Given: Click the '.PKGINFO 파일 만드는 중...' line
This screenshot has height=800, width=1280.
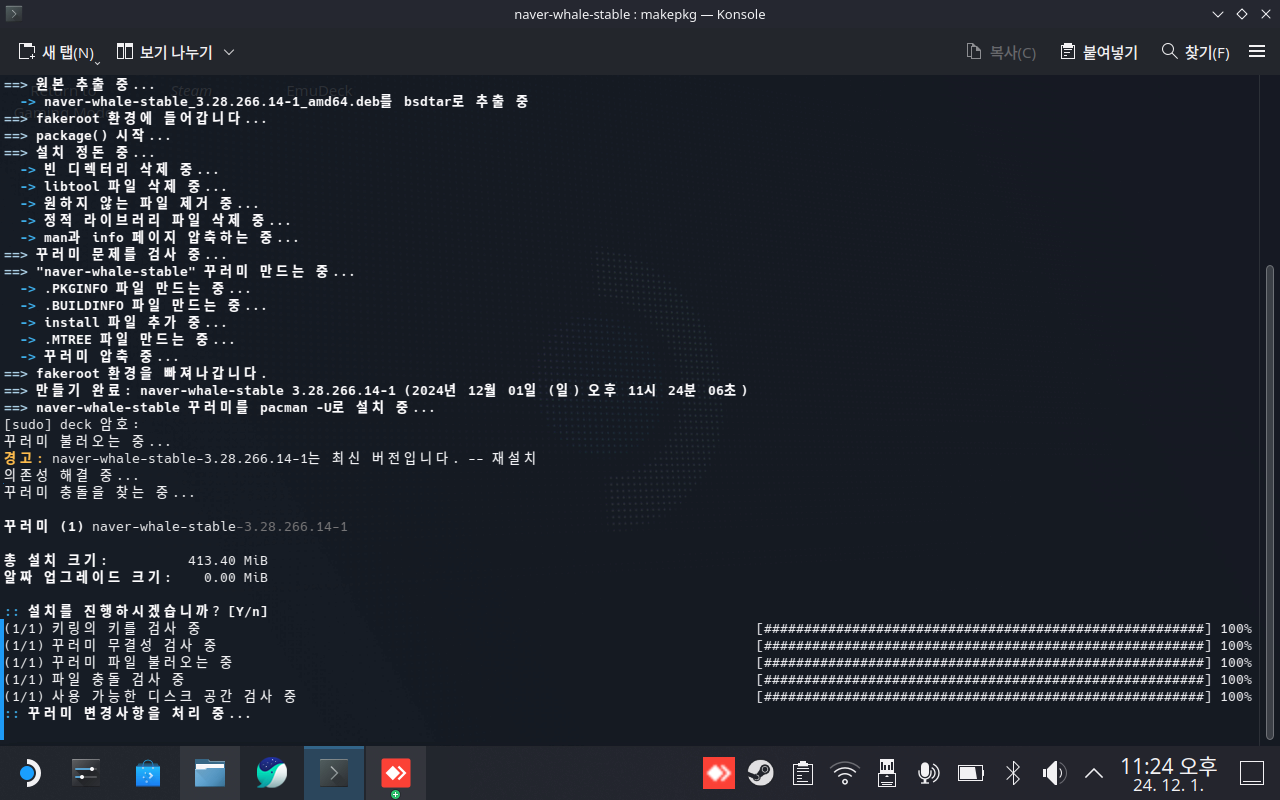Looking at the screenshot, I should 136,288.
